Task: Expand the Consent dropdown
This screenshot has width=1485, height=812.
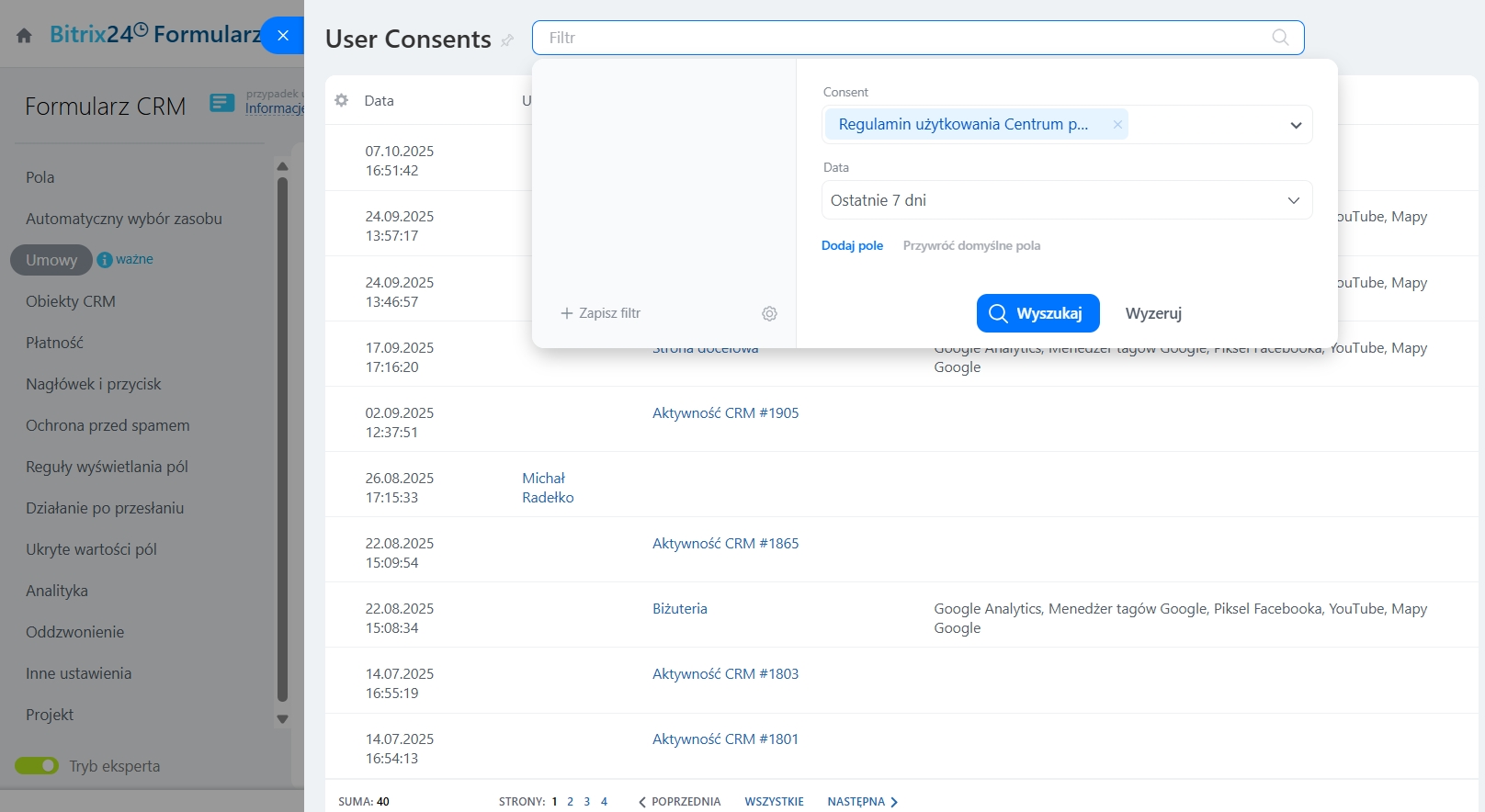Action: coord(1296,125)
